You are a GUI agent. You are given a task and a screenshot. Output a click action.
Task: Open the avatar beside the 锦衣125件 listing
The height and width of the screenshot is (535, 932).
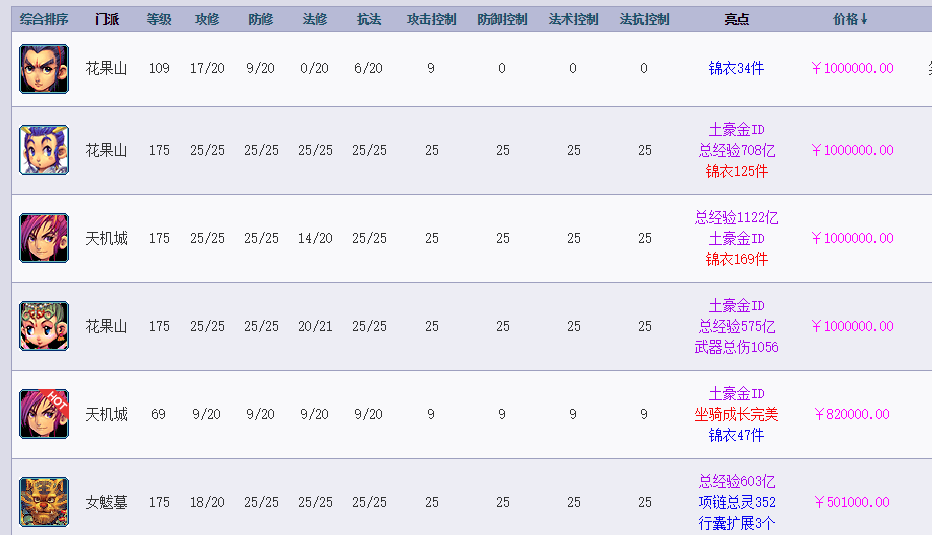pyautogui.click(x=44, y=150)
